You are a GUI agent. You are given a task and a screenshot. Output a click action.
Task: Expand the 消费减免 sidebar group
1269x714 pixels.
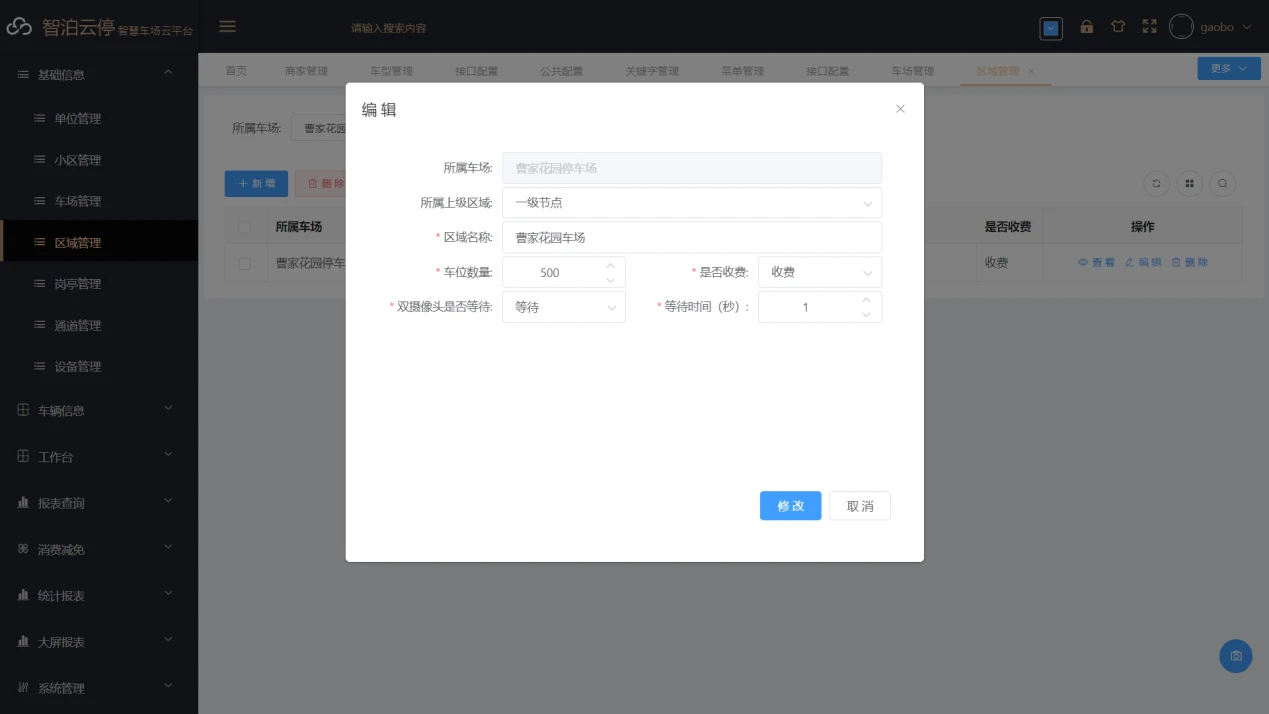99,549
